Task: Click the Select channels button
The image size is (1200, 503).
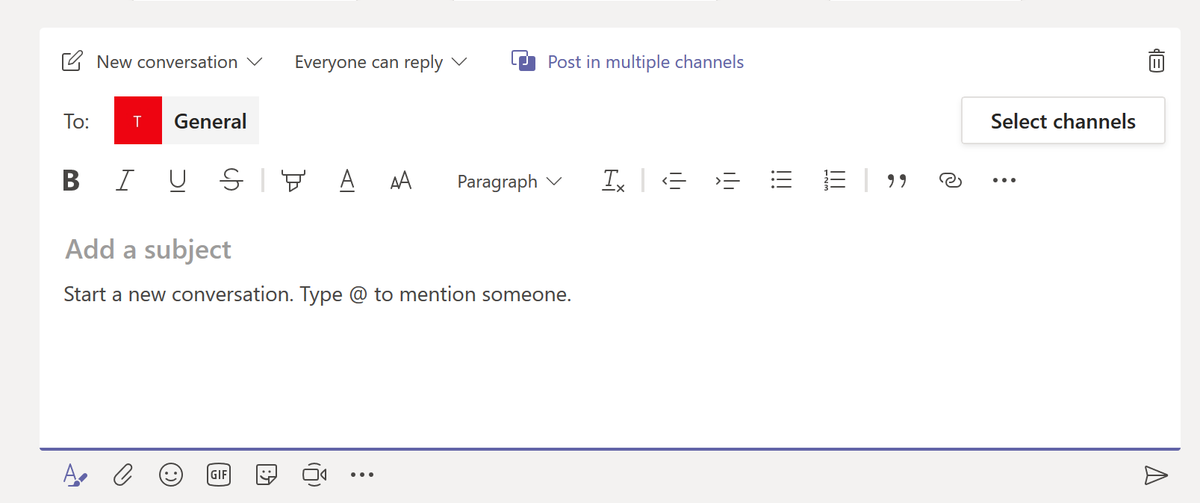Action: [1063, 121]
